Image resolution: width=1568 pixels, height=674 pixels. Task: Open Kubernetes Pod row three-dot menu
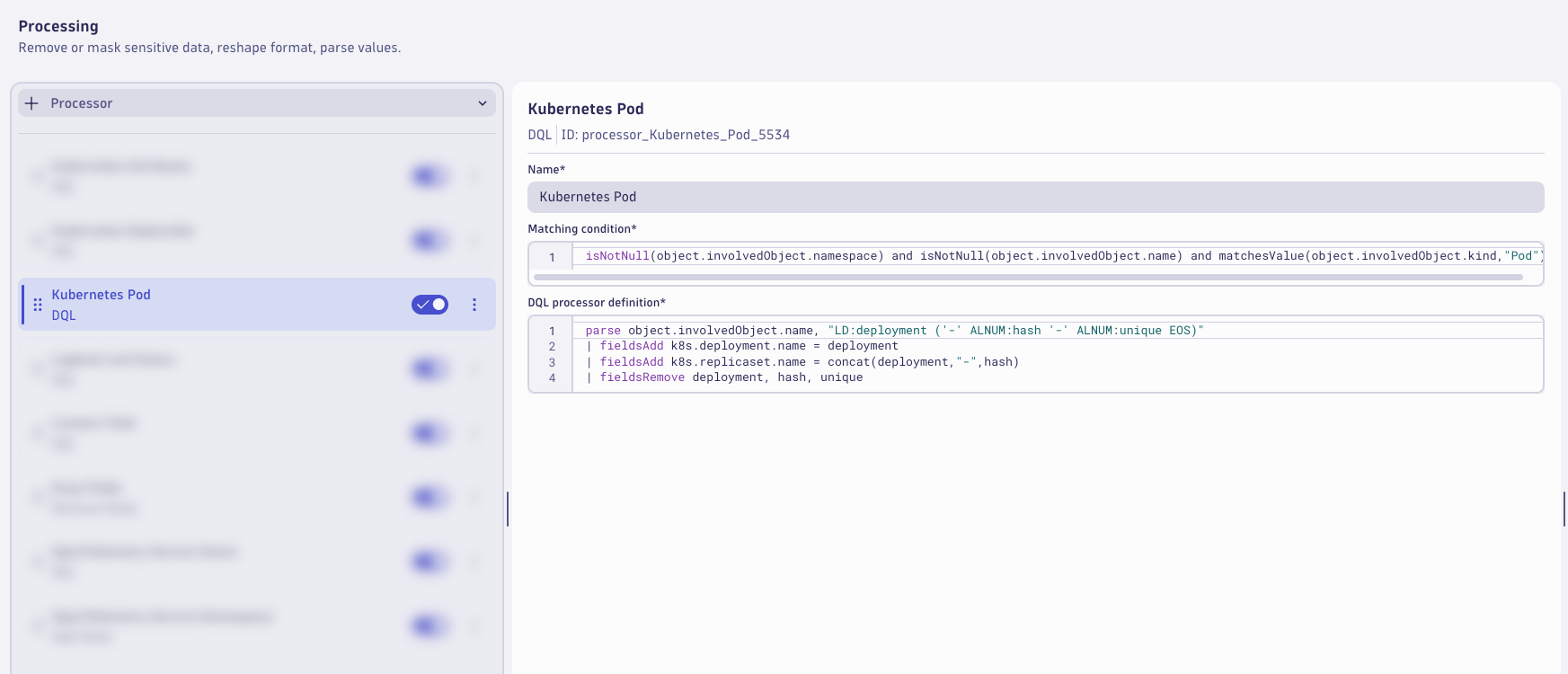pos(474,305)
